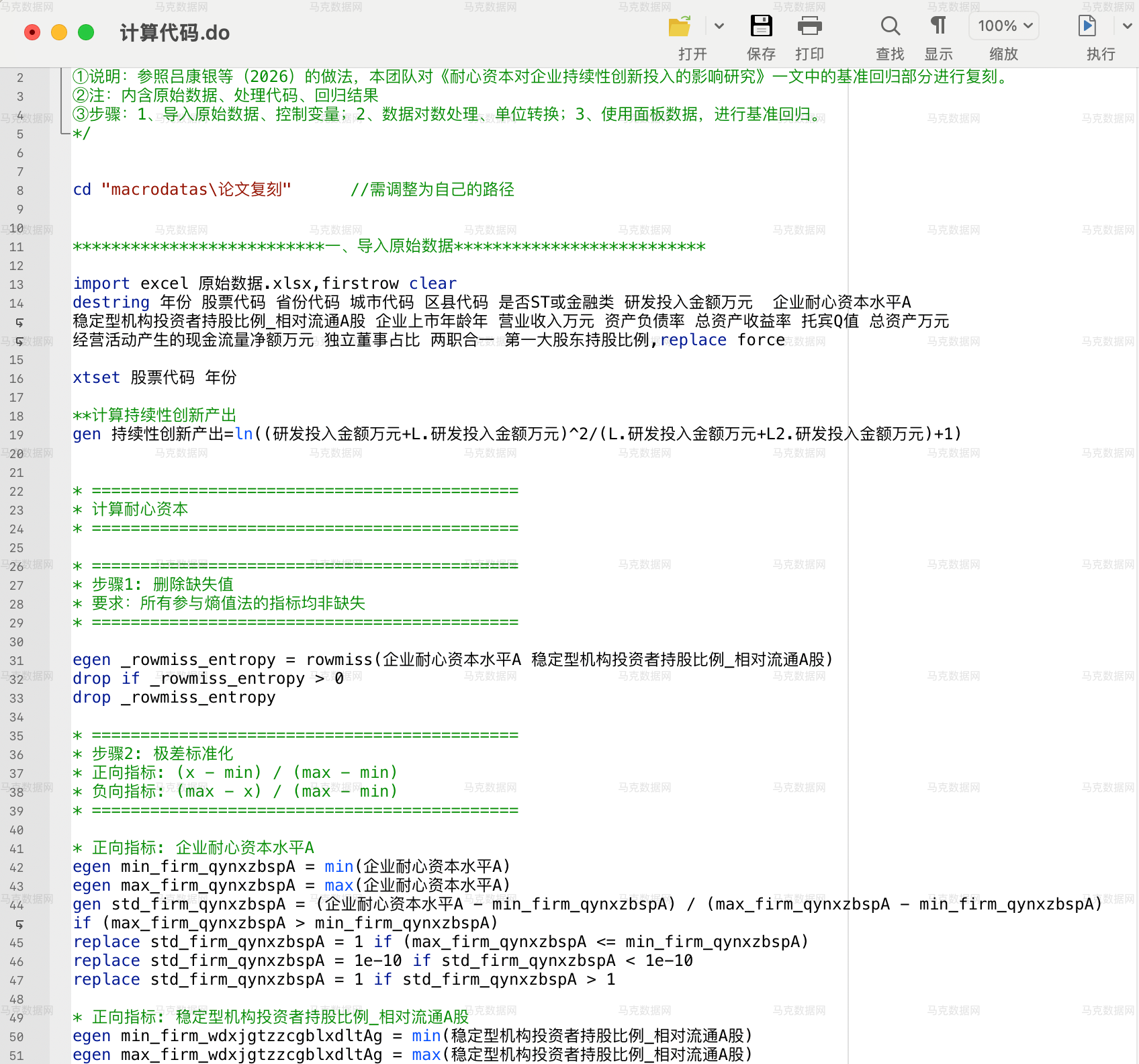Viewport: 1139px width, 1064px height.
Task: Open the 查找 search magnifier
Action: (x=890, y=26)
